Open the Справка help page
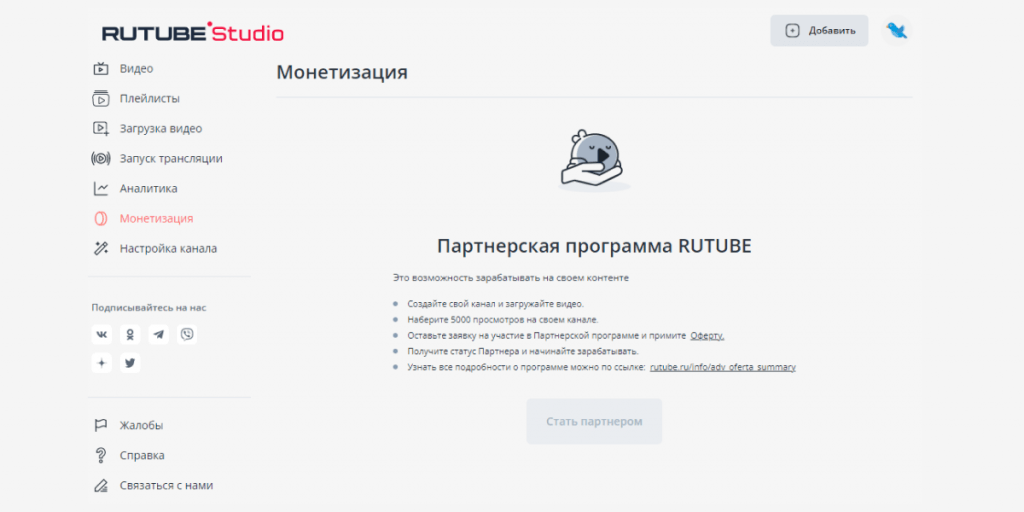The width and height of the screenshot is (1024, 512). (x=141, y=455)
